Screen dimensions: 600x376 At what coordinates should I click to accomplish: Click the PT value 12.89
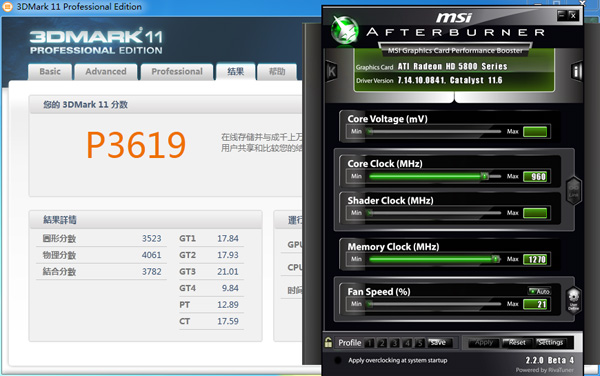coord(228,304)
